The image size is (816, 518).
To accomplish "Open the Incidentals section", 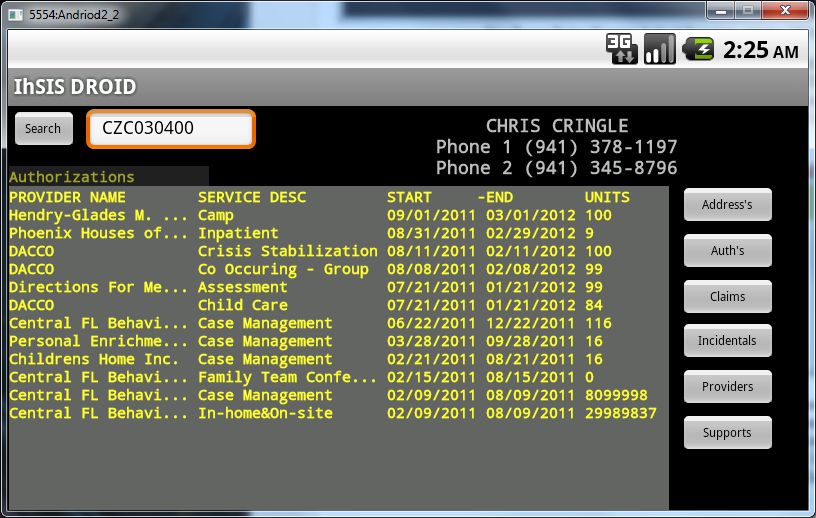I will (728, 340).
